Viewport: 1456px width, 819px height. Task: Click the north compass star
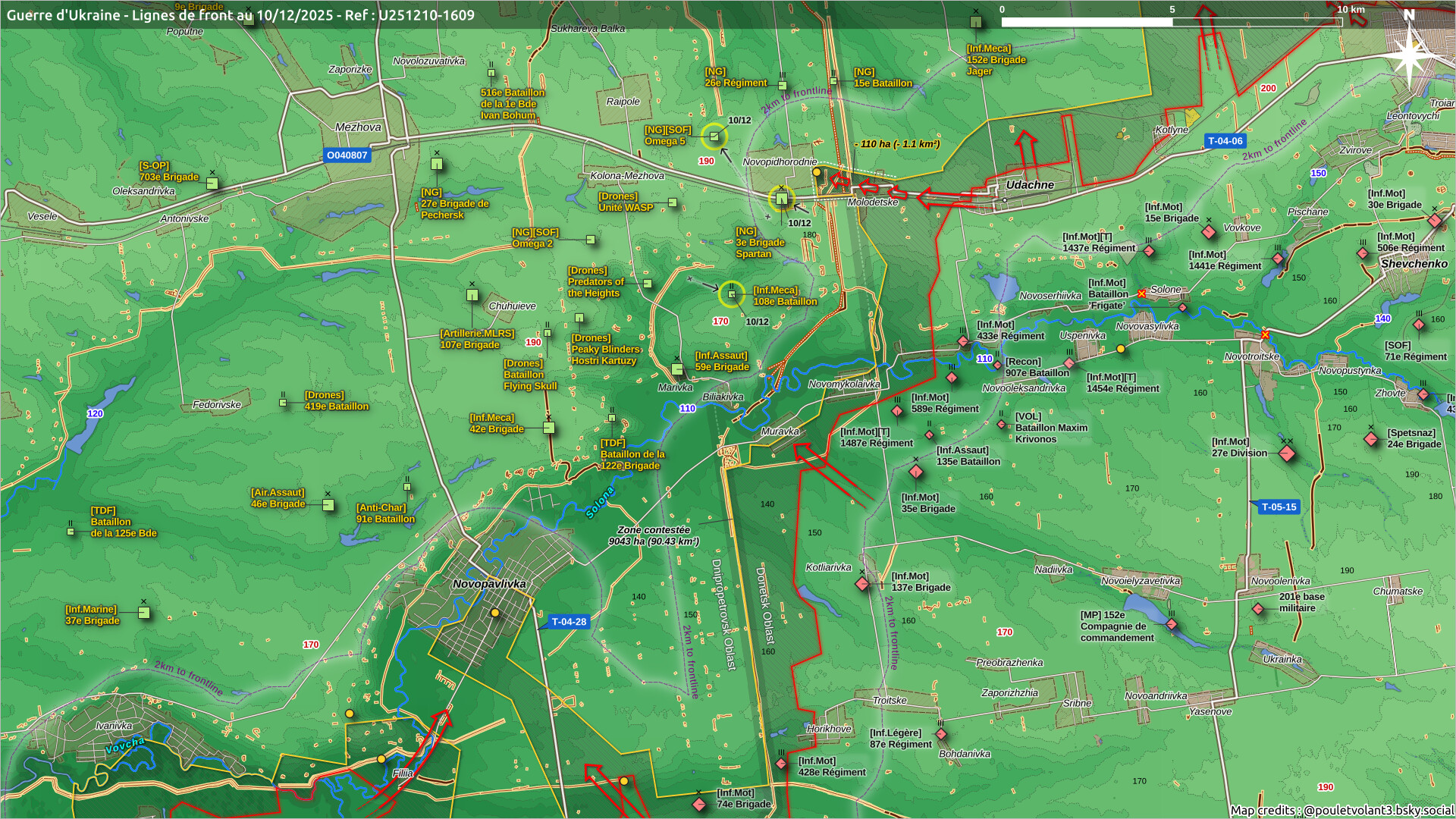click(1409, 53)
